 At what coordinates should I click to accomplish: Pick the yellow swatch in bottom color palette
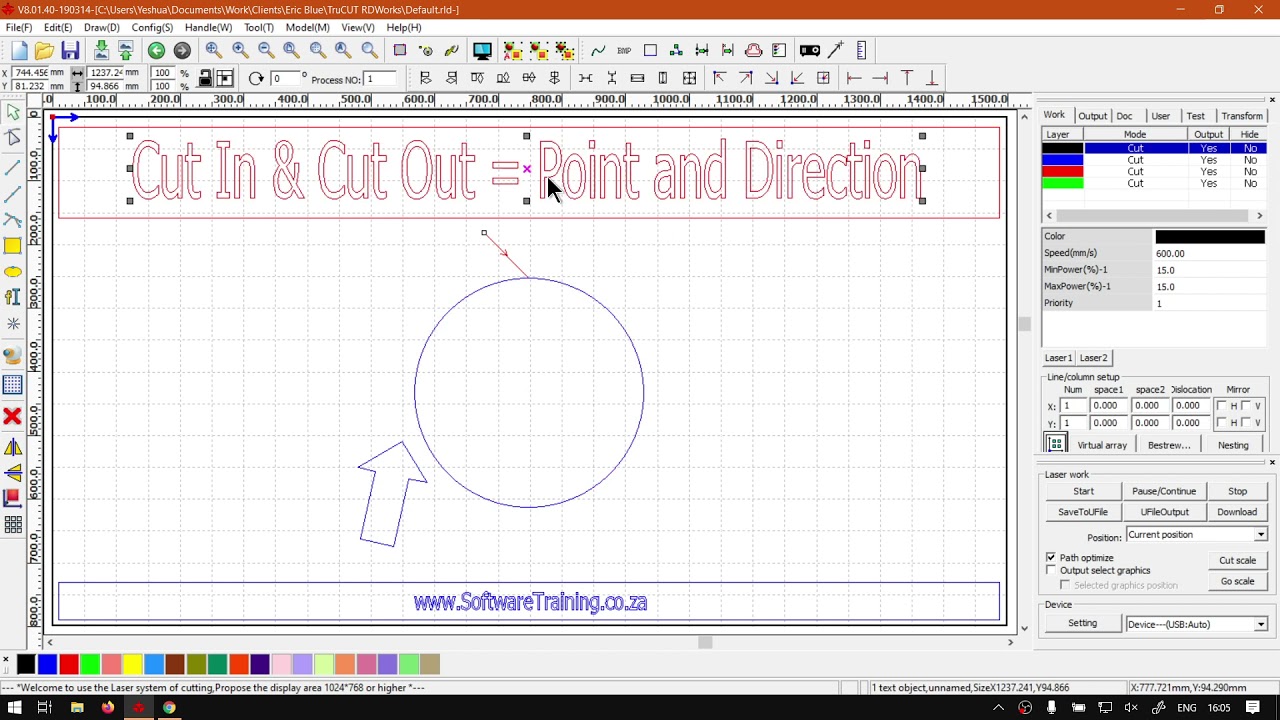coord(132,664)
